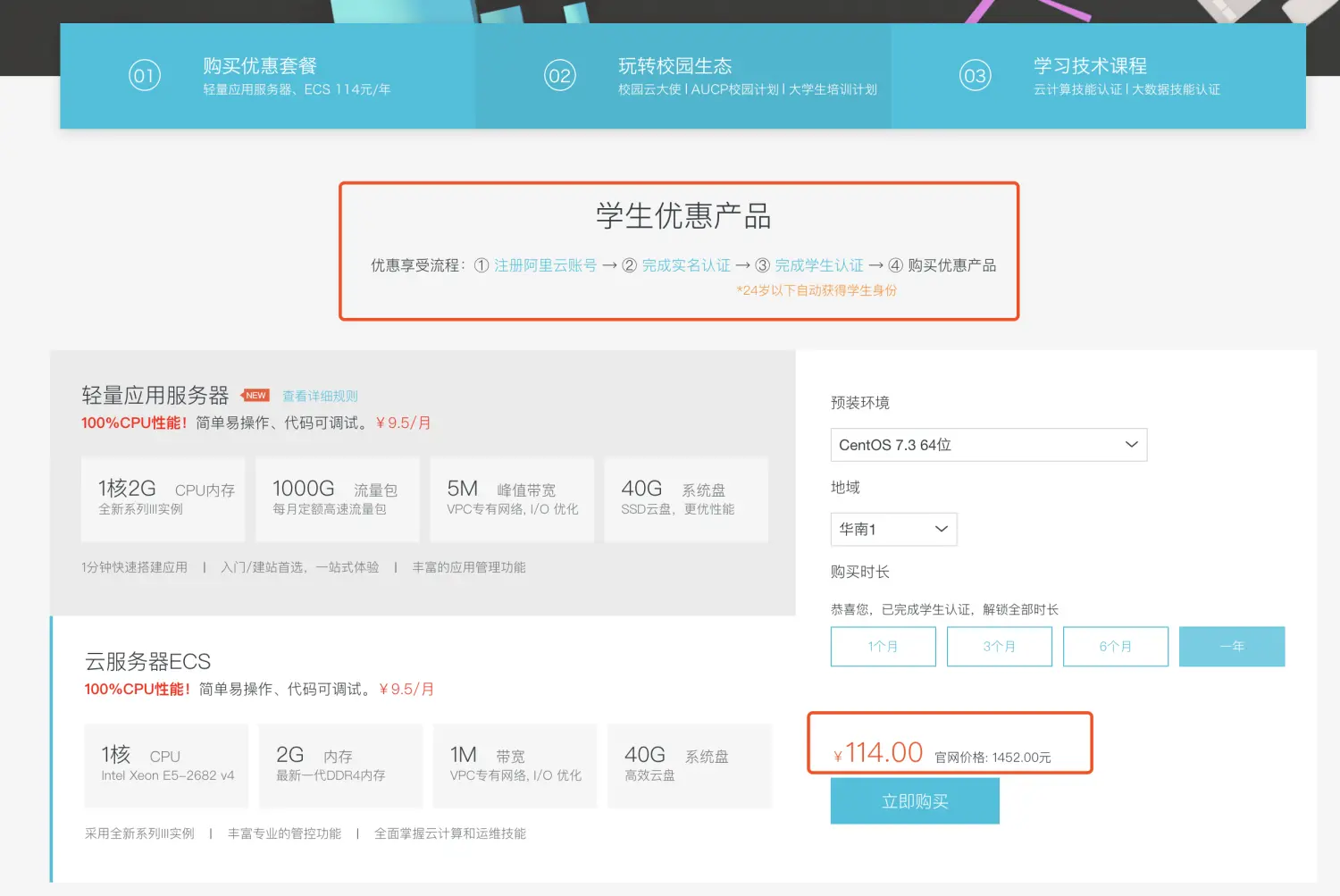Screen dimensions: 1340x896
Task: Follow the 完成学生认证 link
Action: tap(819, 265)
